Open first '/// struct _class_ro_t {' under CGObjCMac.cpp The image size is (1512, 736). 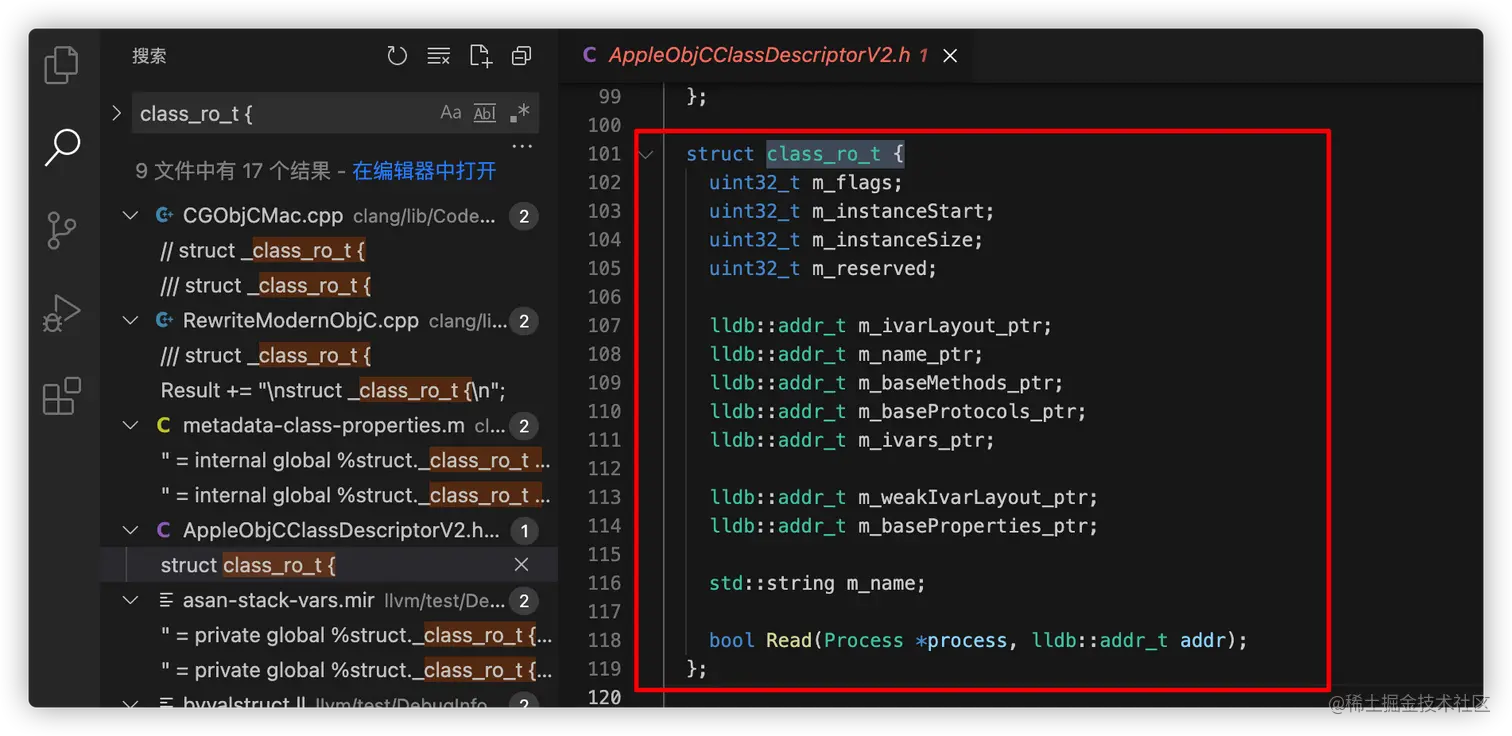pos(265,285)
